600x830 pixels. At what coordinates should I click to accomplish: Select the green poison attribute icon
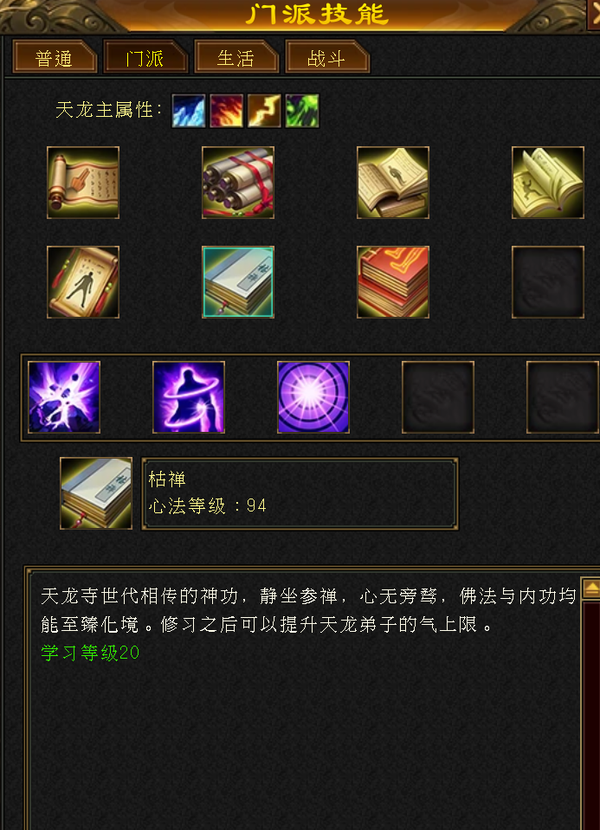point(302,111)
